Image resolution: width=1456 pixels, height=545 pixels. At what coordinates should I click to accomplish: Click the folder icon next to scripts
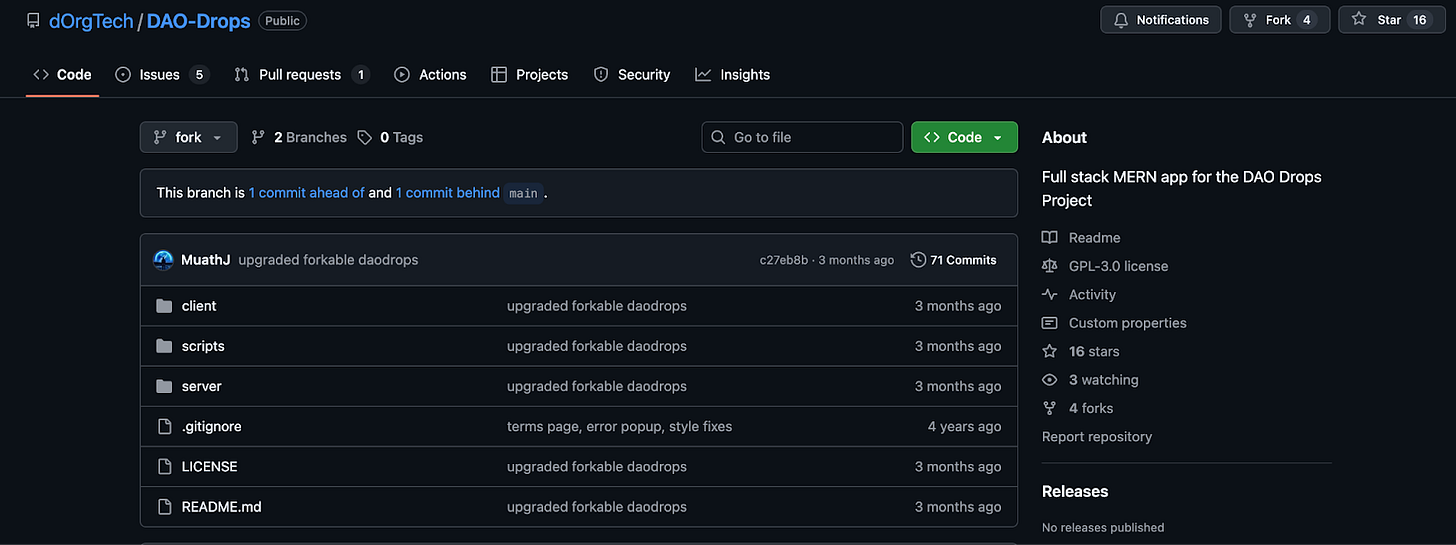(x=164, y=346)
